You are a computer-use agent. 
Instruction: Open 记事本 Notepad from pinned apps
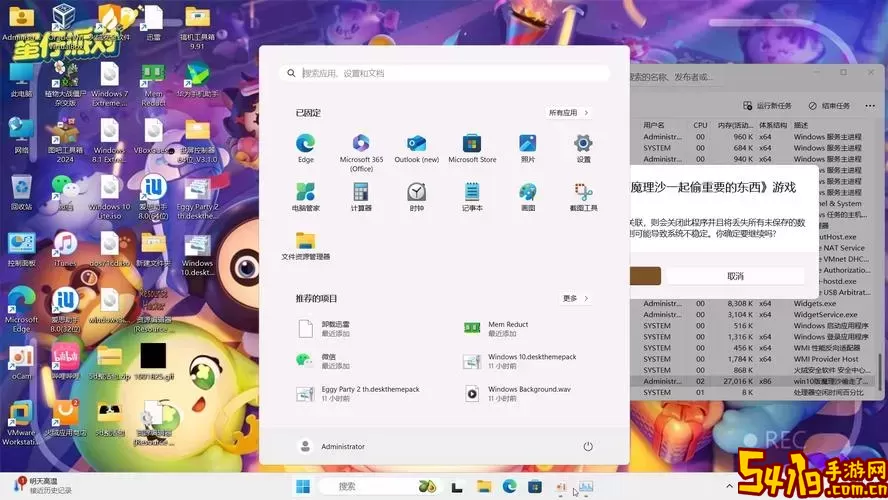(472, 196)
